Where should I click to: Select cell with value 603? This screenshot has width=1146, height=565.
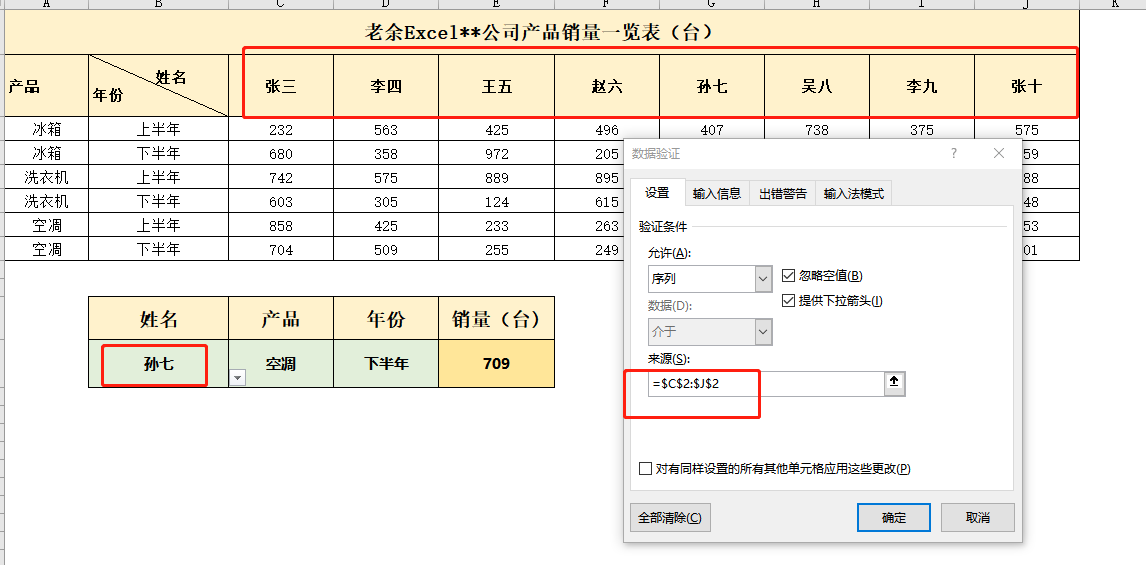281,201
